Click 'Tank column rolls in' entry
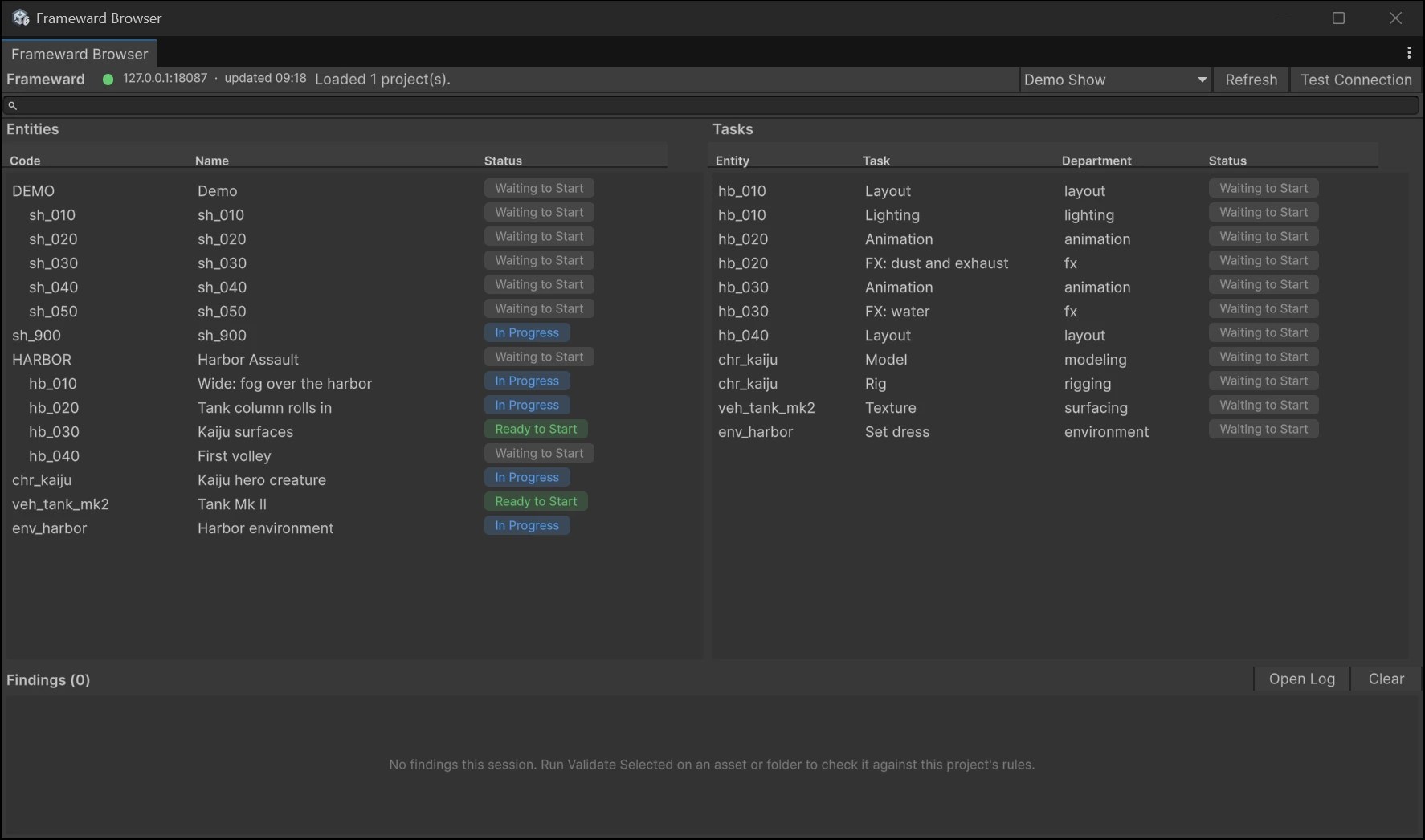The image size is (1425, 840). (264, 407)
